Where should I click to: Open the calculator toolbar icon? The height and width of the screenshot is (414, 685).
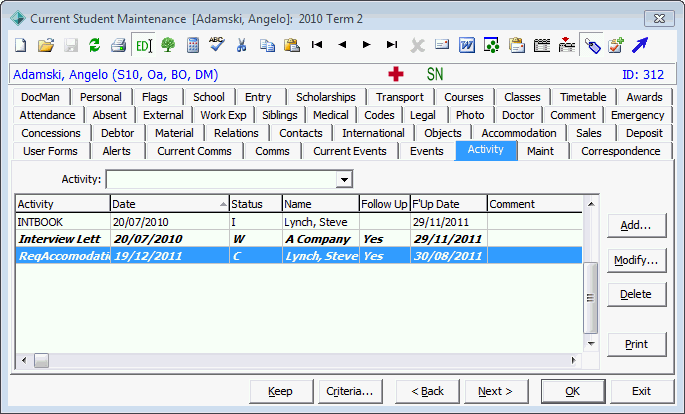tap(193, 45)
